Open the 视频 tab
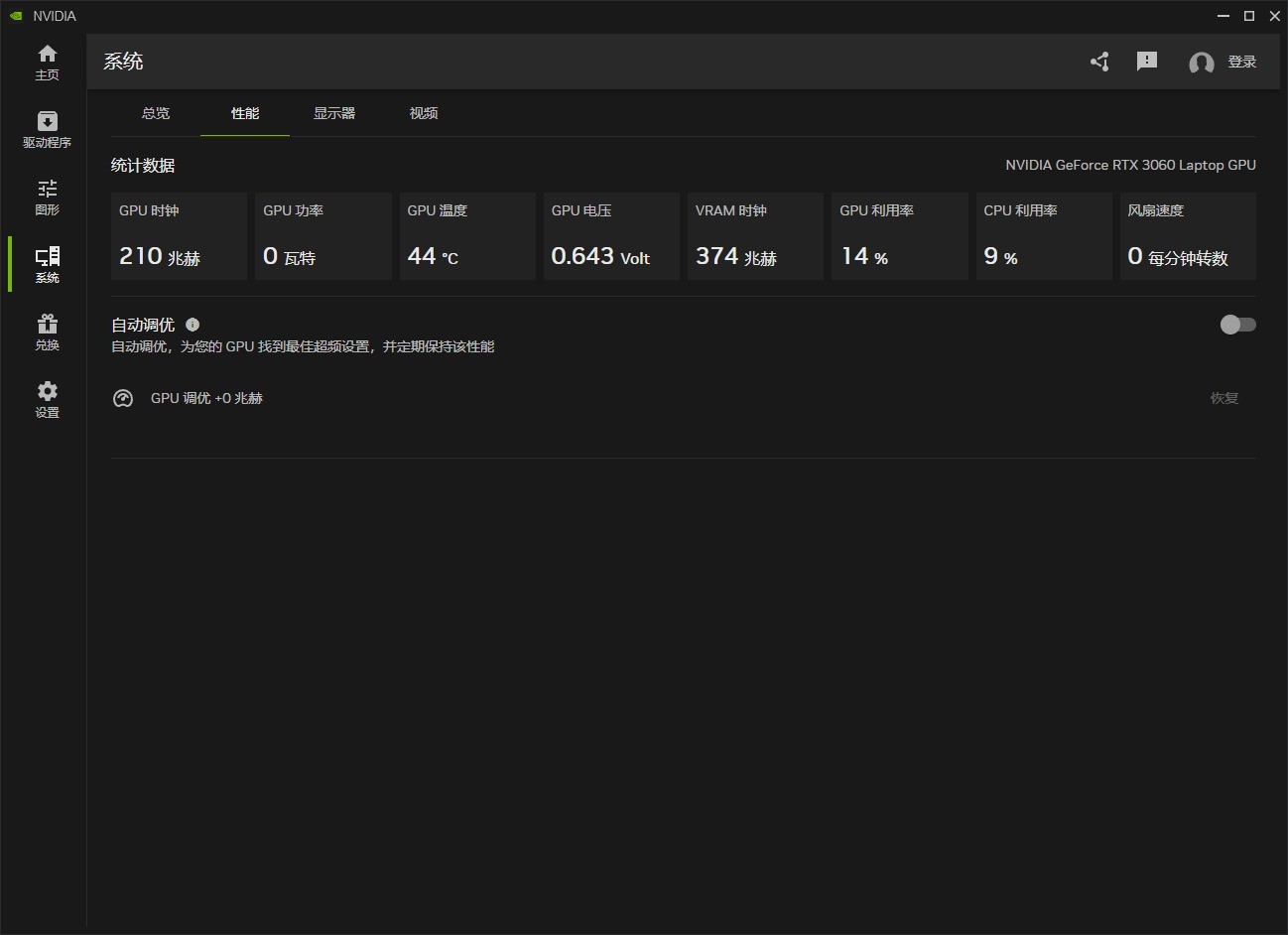The image size is (1288, 935). coord(424,113)
